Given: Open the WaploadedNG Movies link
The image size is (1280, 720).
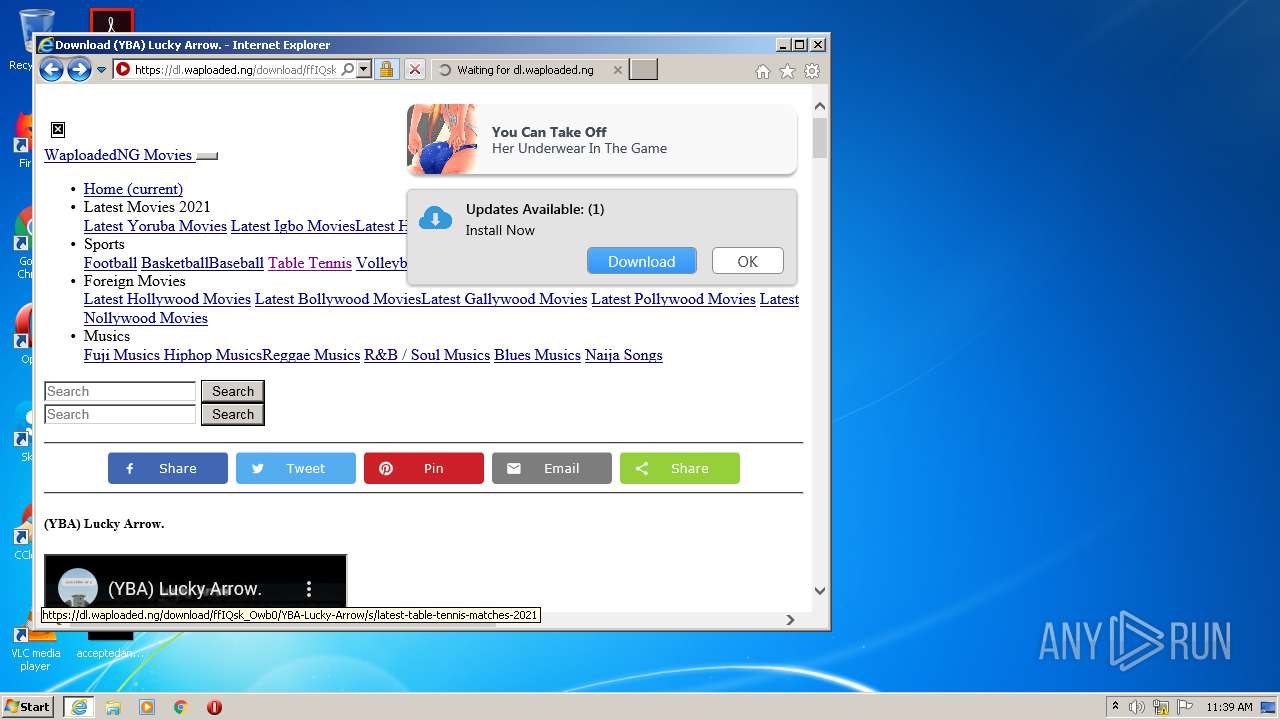Looking at the screenshot, I should 118,155.
